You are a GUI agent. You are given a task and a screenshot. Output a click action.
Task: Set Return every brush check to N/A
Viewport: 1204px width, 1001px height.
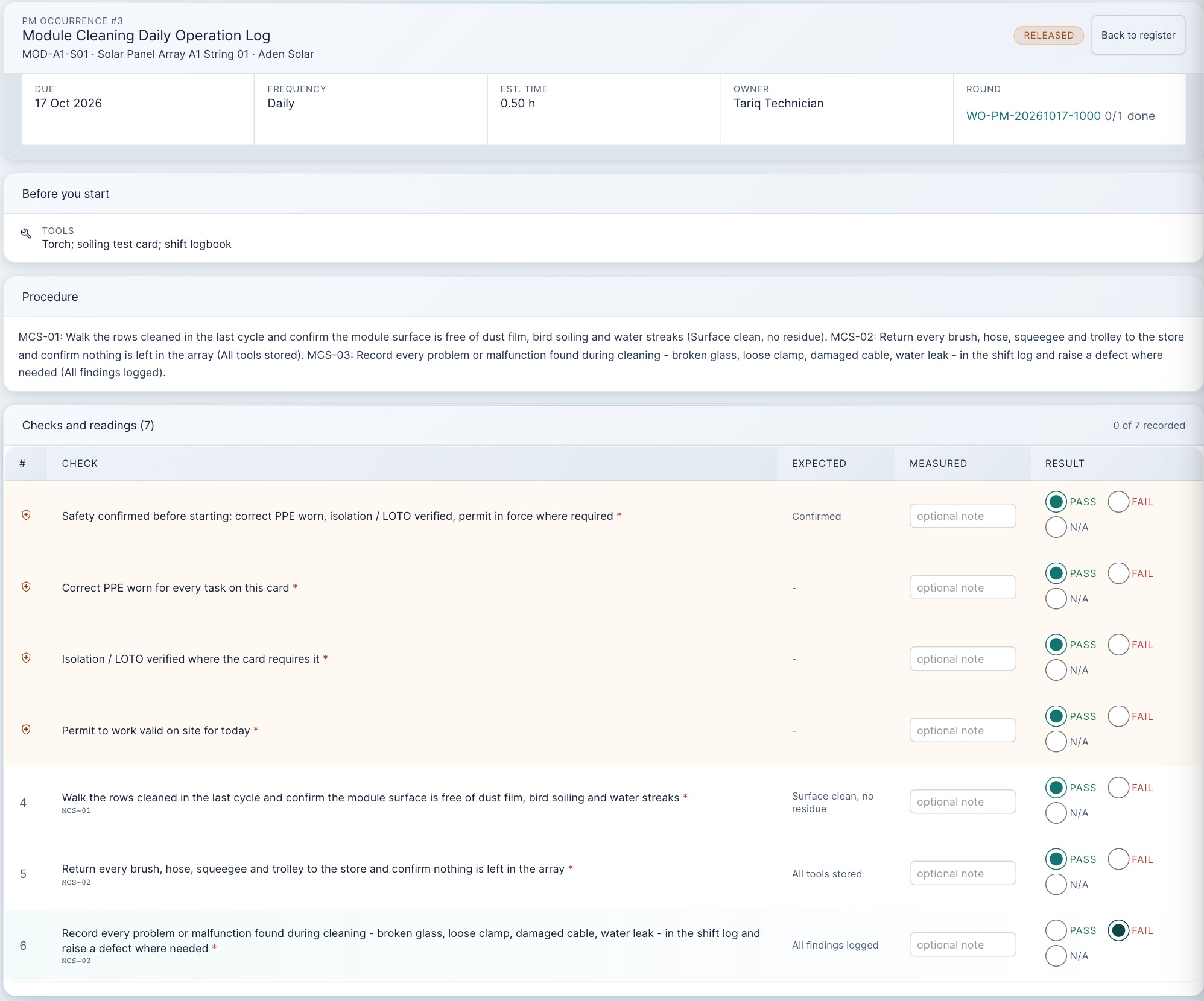tap(1056, 885)
